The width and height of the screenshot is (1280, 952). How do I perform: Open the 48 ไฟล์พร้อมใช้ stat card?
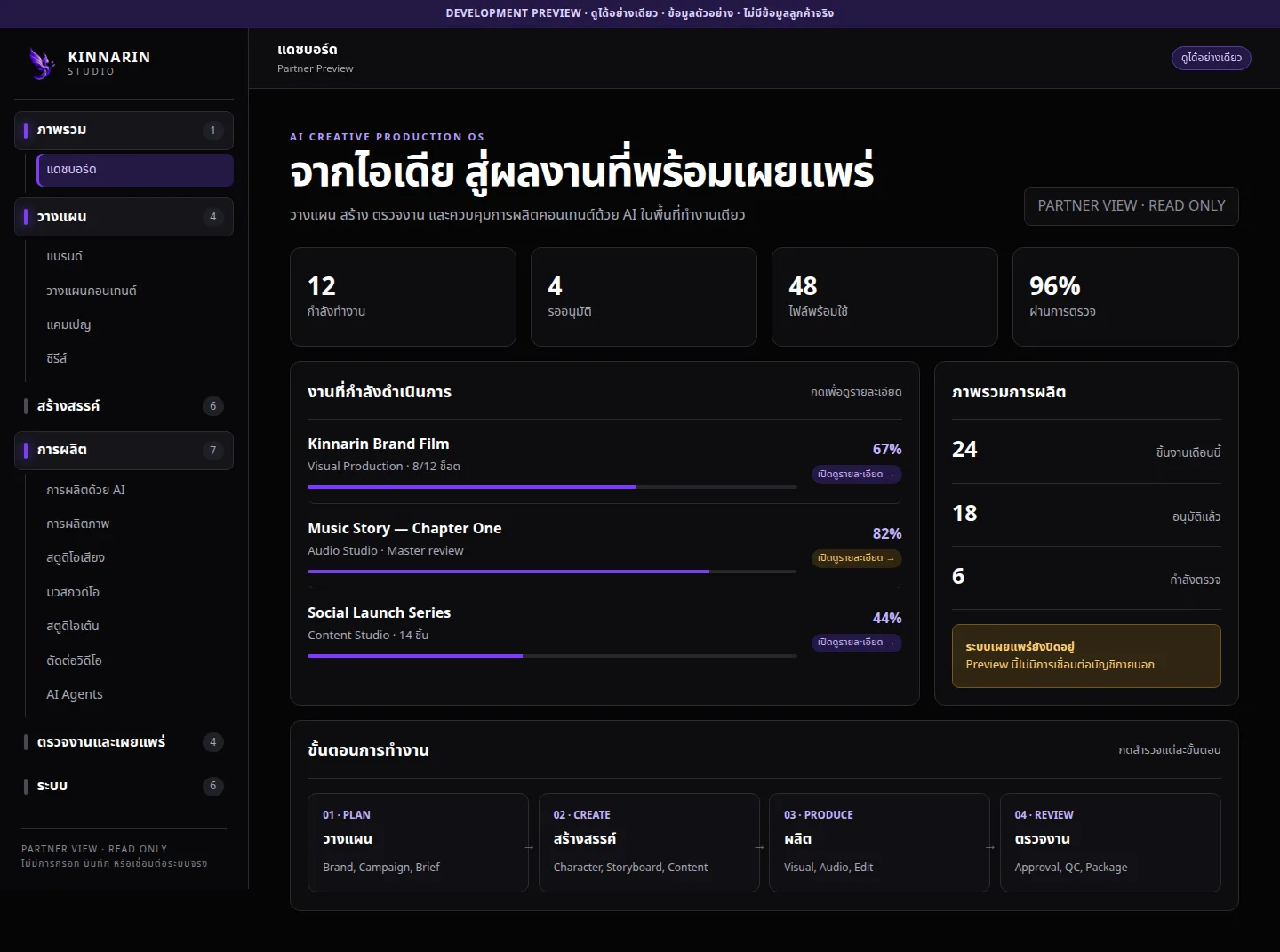point(884,297)
